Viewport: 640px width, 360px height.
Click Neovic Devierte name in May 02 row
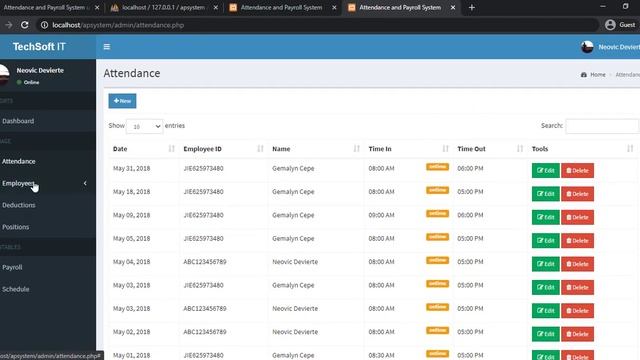295,332
